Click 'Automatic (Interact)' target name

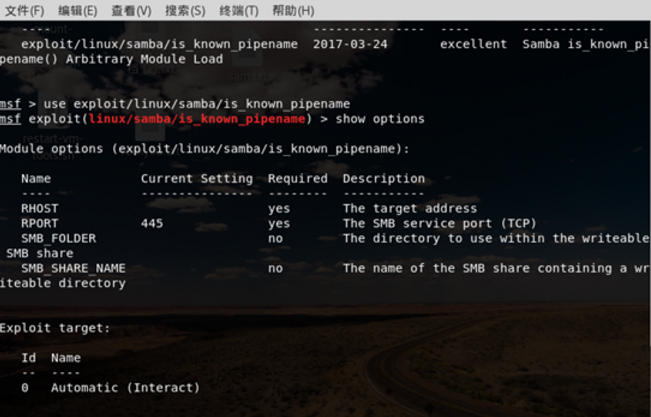[x=125, y=388]
